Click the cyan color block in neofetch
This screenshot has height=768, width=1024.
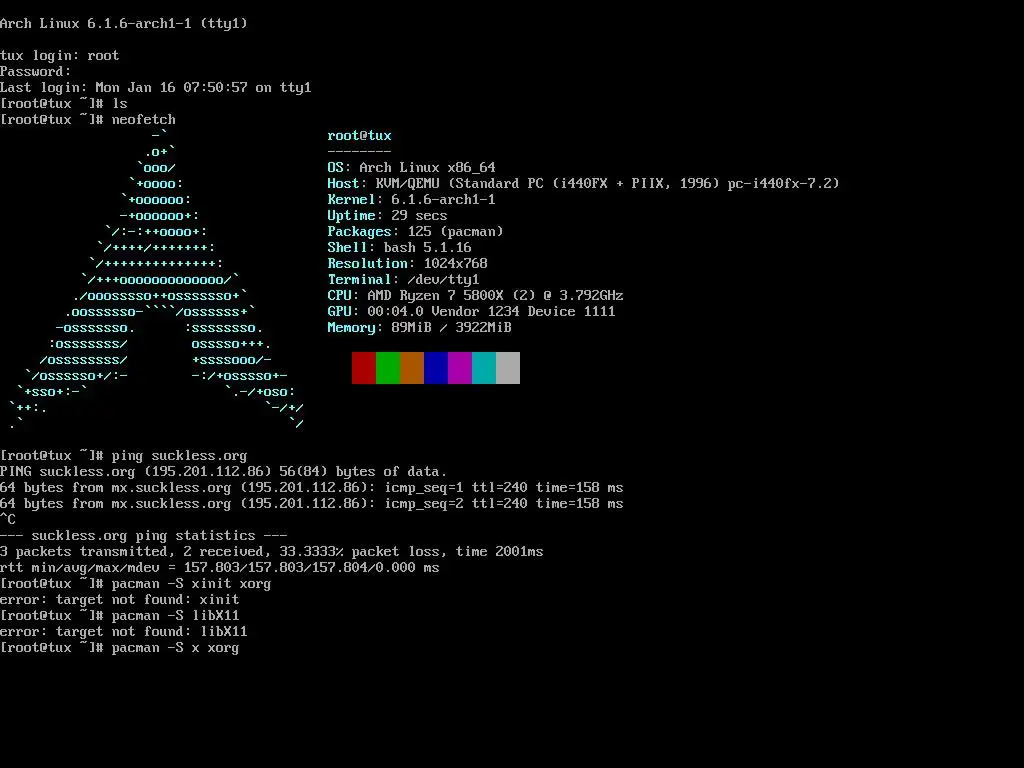pos(484,368)
